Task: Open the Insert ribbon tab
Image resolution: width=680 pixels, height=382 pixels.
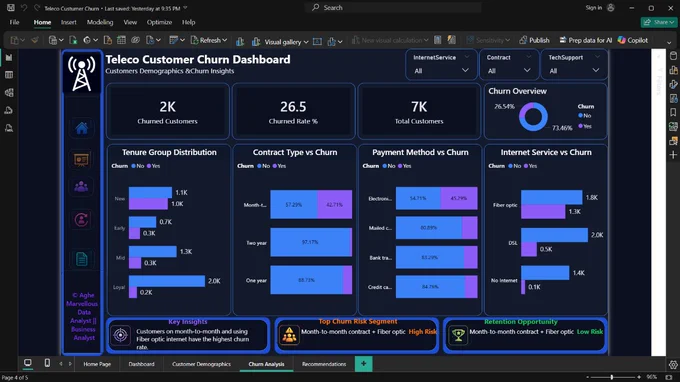Action: (69, 22)
